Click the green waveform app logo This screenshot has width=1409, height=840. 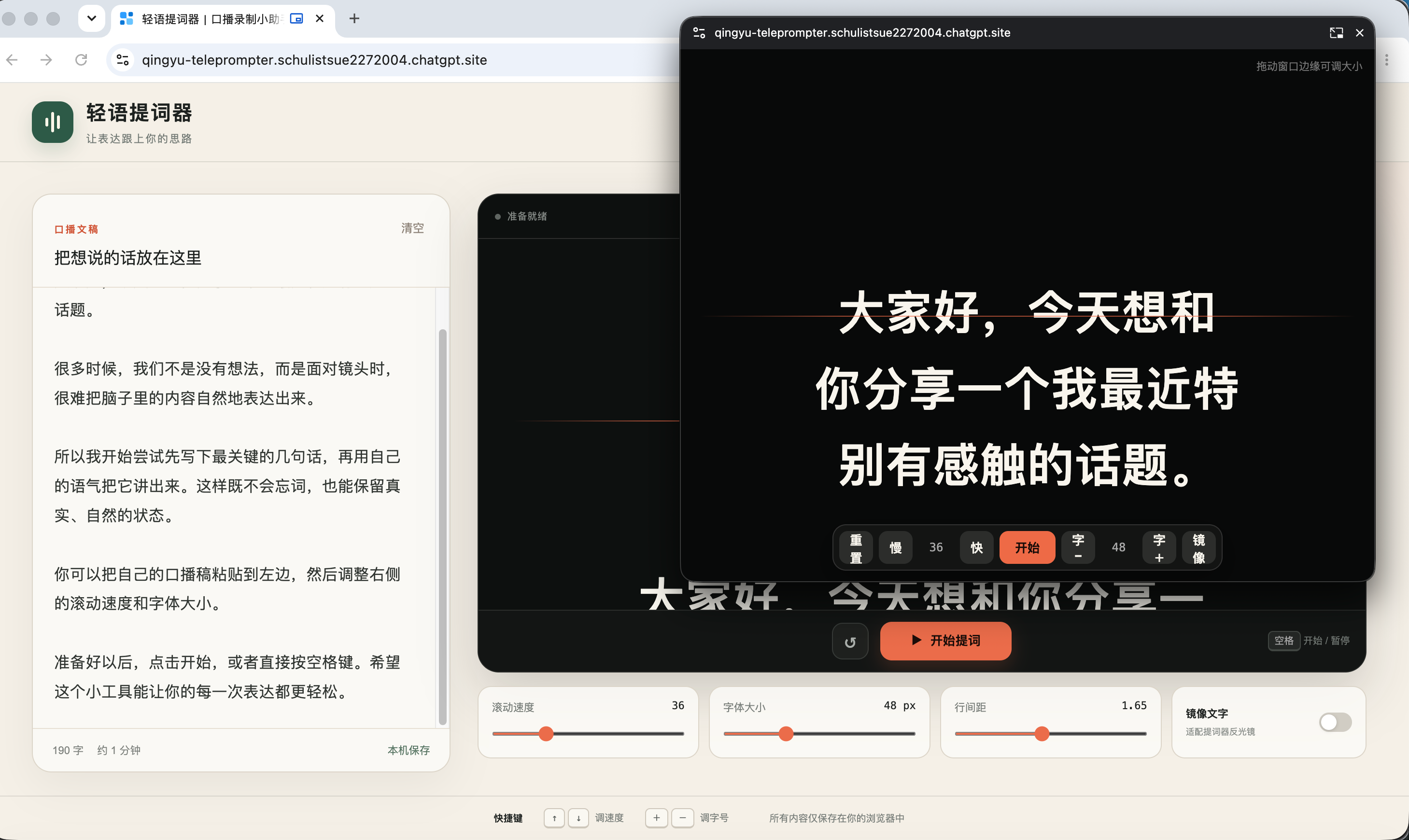coord(52,122)
